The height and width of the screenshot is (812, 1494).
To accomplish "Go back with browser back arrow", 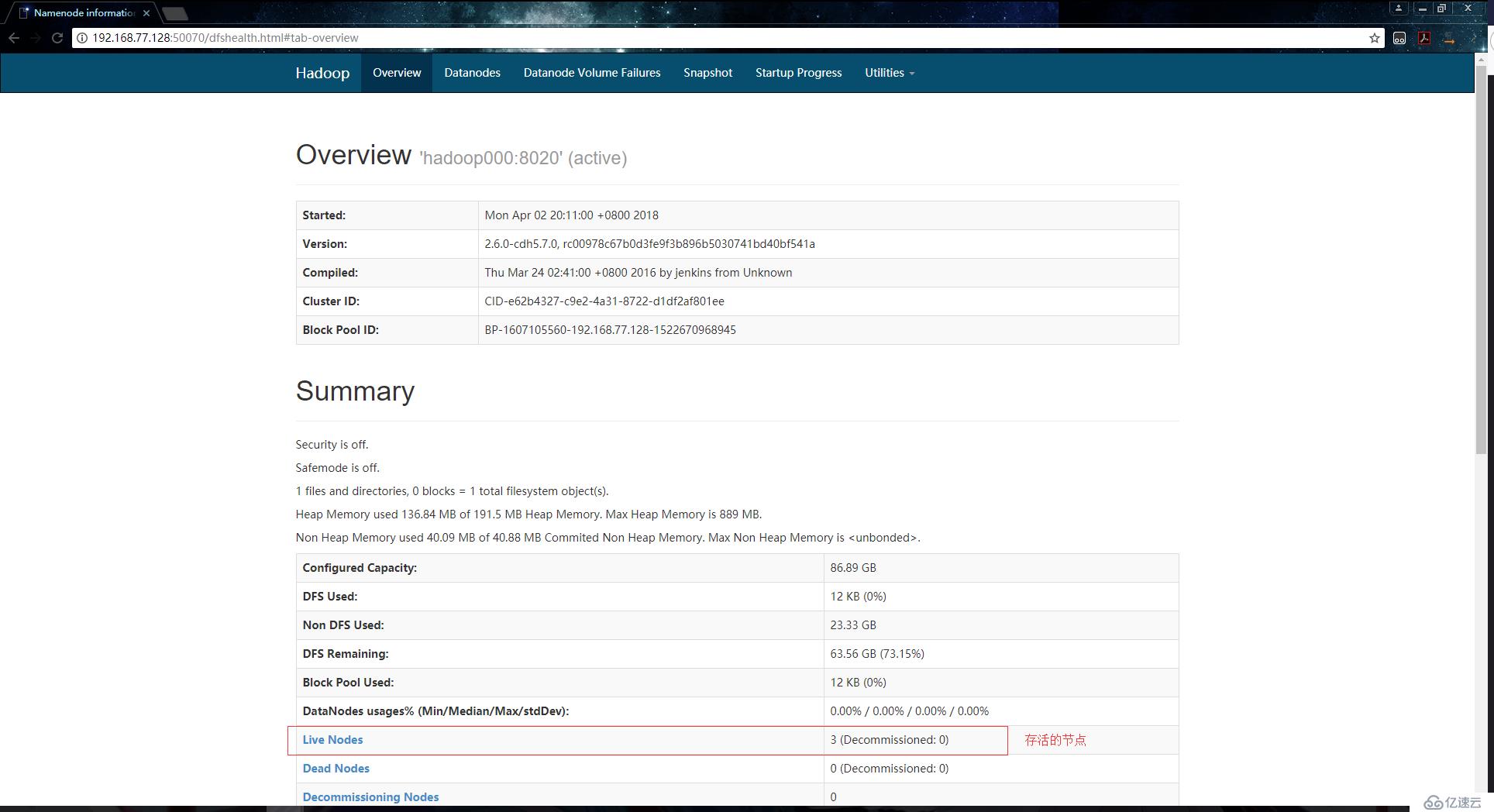I will point(14,38).
